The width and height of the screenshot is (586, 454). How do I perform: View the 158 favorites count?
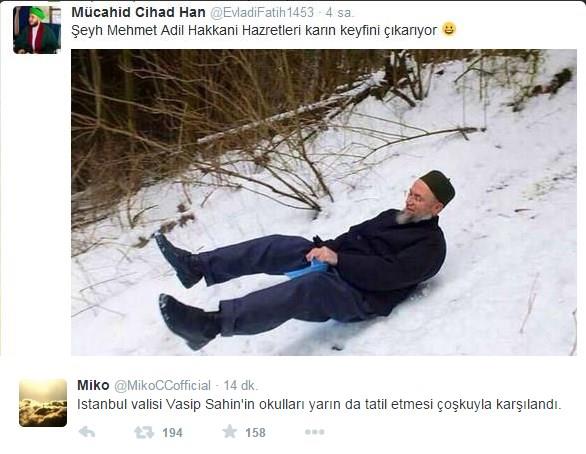click(x=255, y=433)
